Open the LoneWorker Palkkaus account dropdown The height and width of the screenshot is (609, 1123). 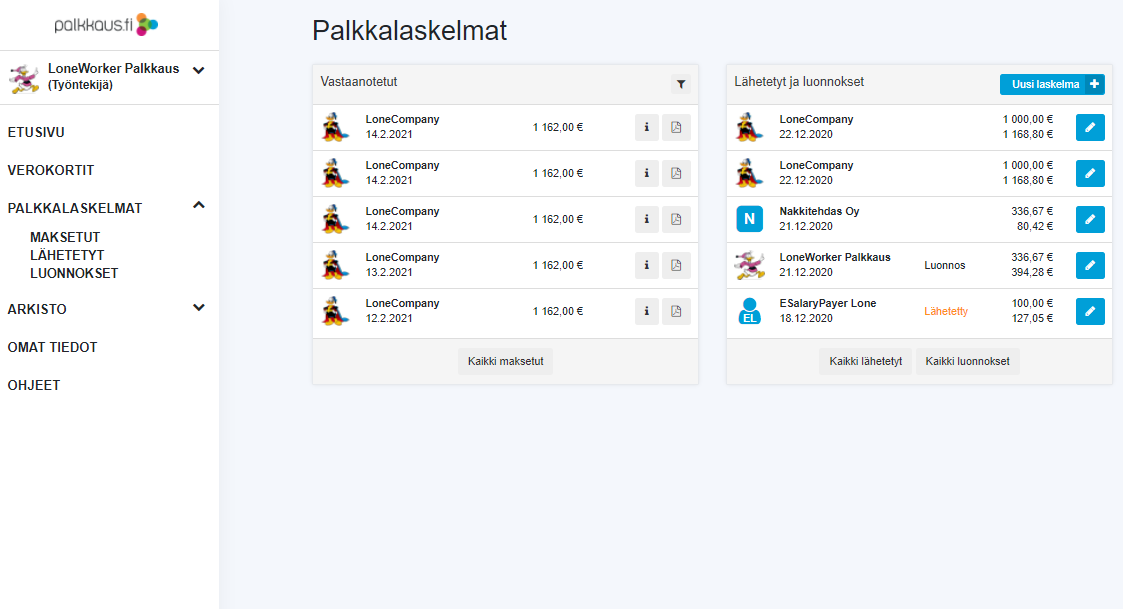coord(198,70)
